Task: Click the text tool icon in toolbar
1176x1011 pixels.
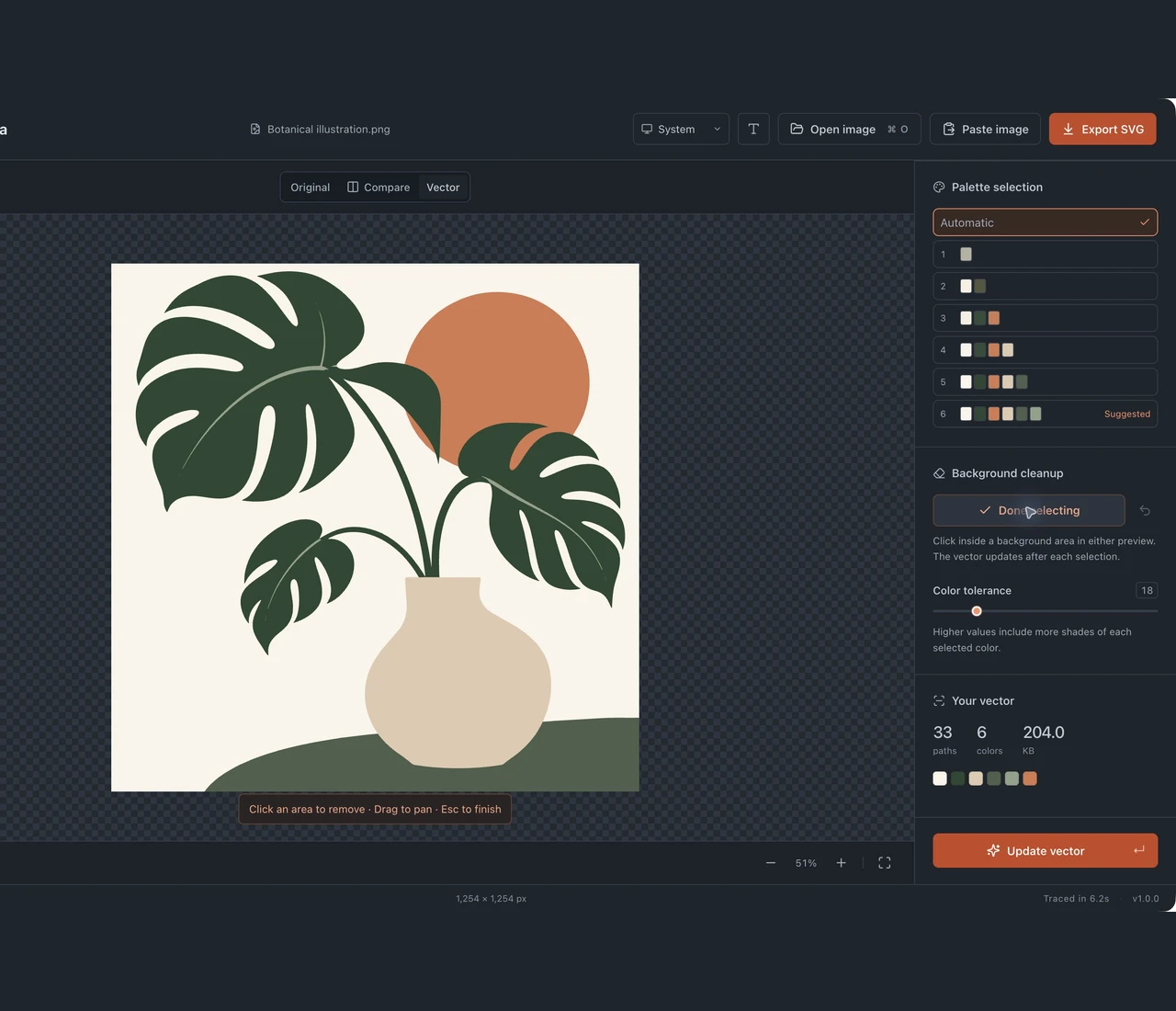Action: [x=753, y=129]
